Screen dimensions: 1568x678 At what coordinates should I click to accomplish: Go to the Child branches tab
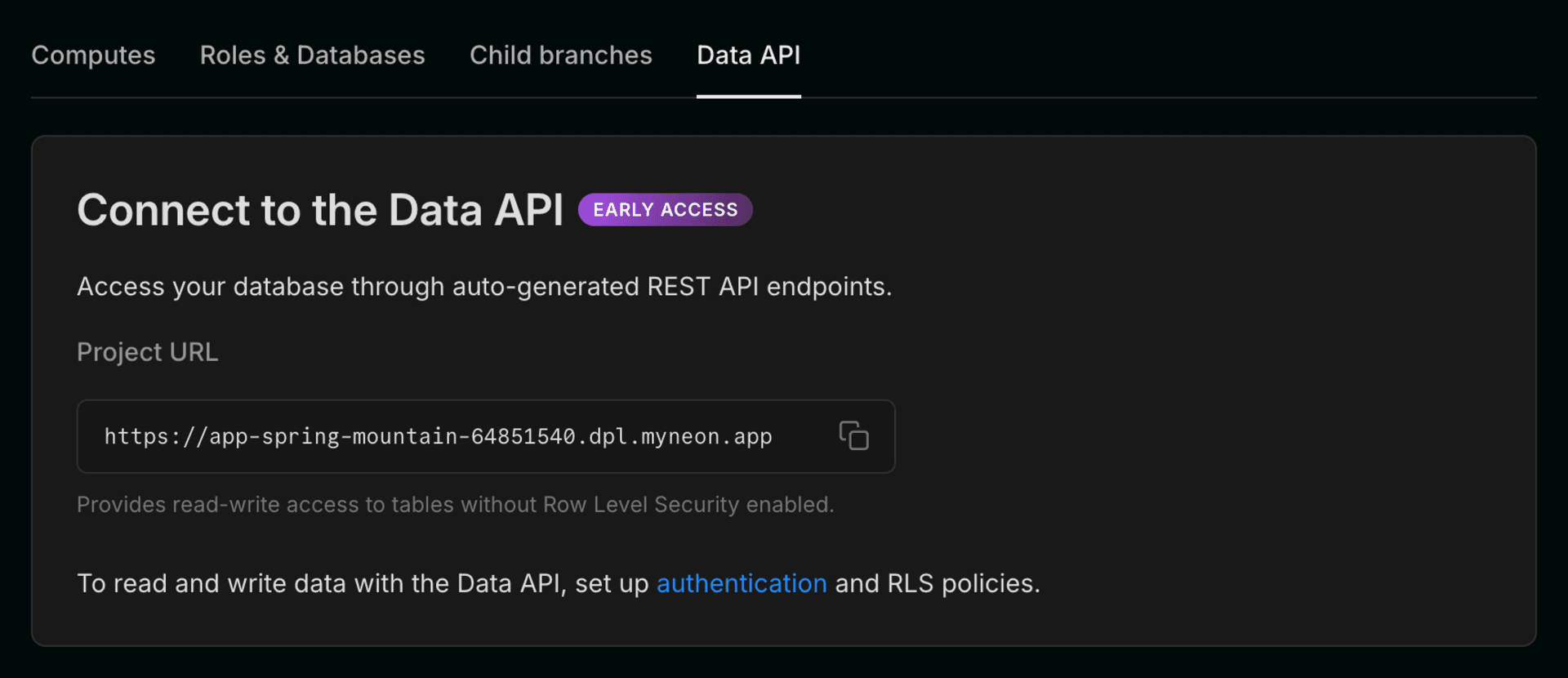(560, 56)
